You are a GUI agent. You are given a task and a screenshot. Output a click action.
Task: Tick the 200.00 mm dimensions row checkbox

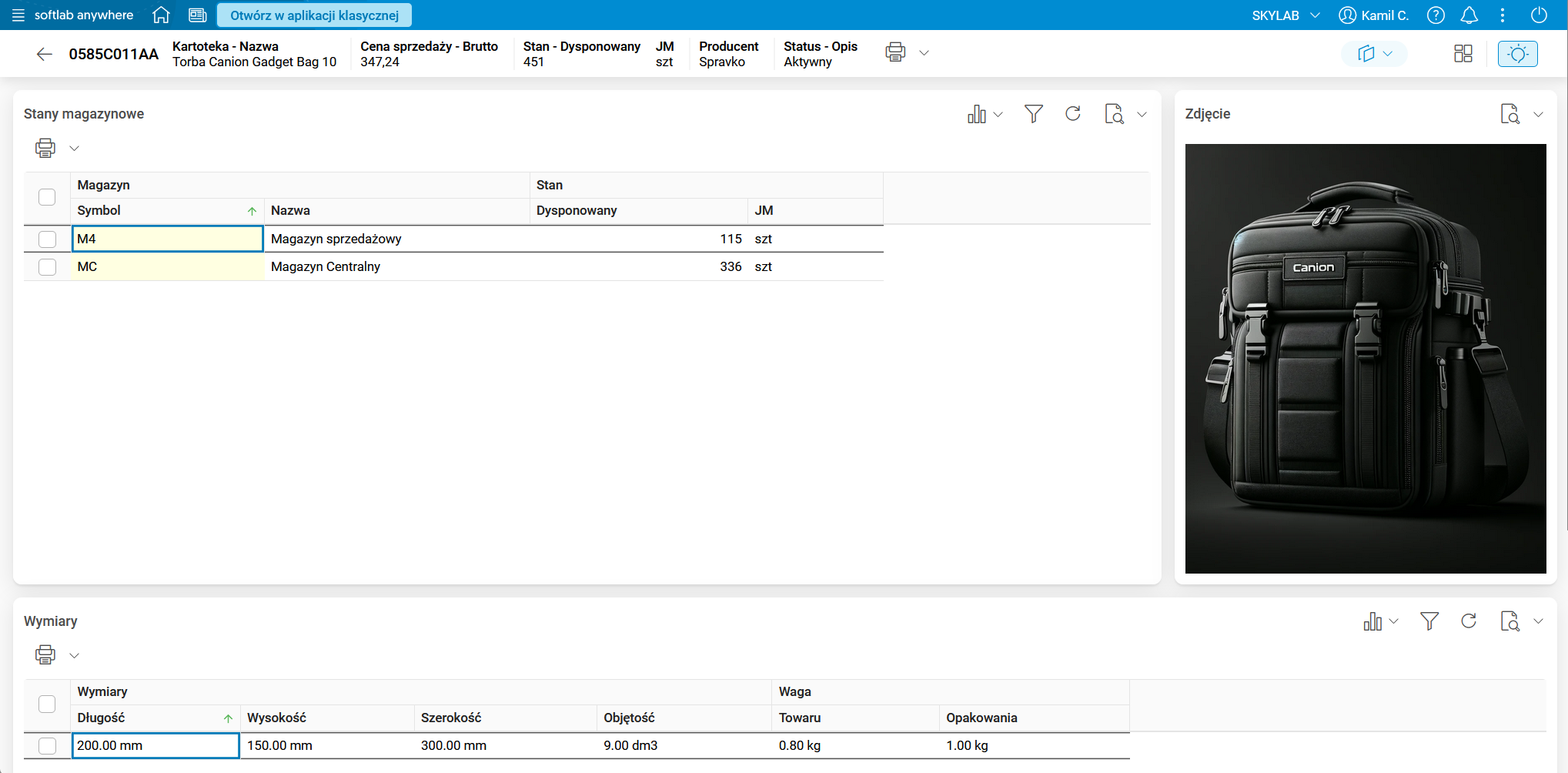(47, 746)
